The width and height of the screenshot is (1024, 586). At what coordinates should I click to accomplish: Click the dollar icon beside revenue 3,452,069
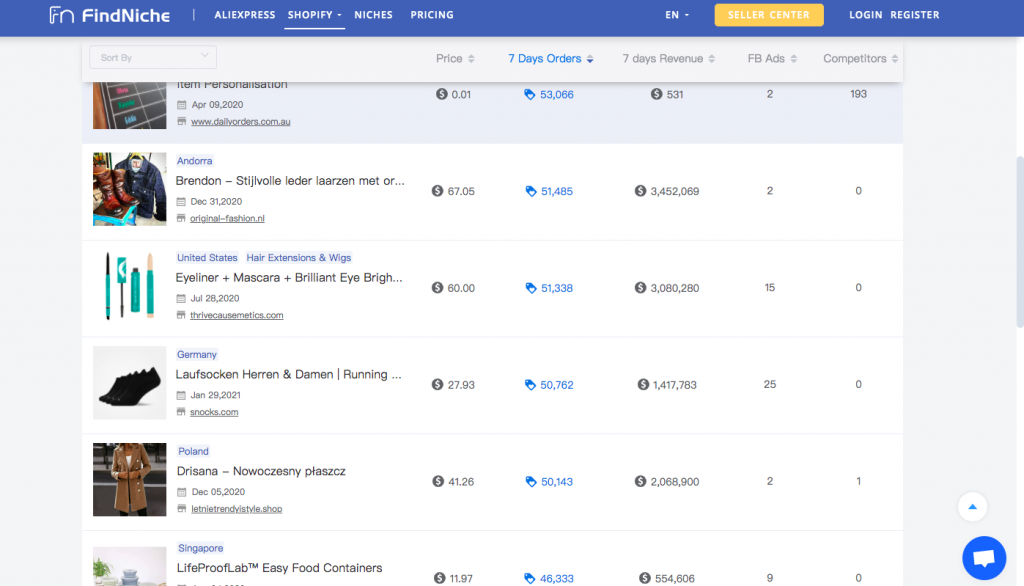pos(640,191)
